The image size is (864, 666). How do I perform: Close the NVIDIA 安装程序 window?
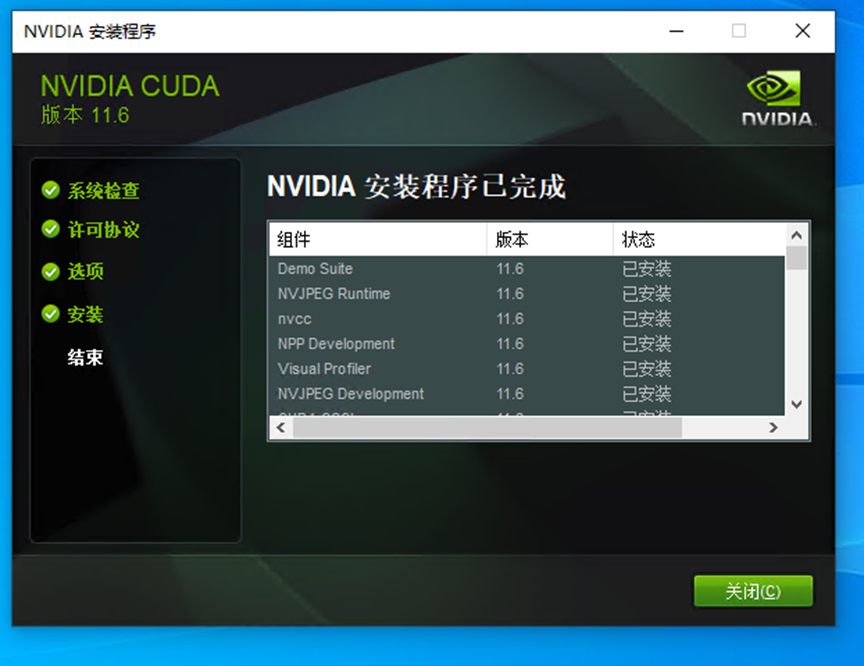click(802, 31)
